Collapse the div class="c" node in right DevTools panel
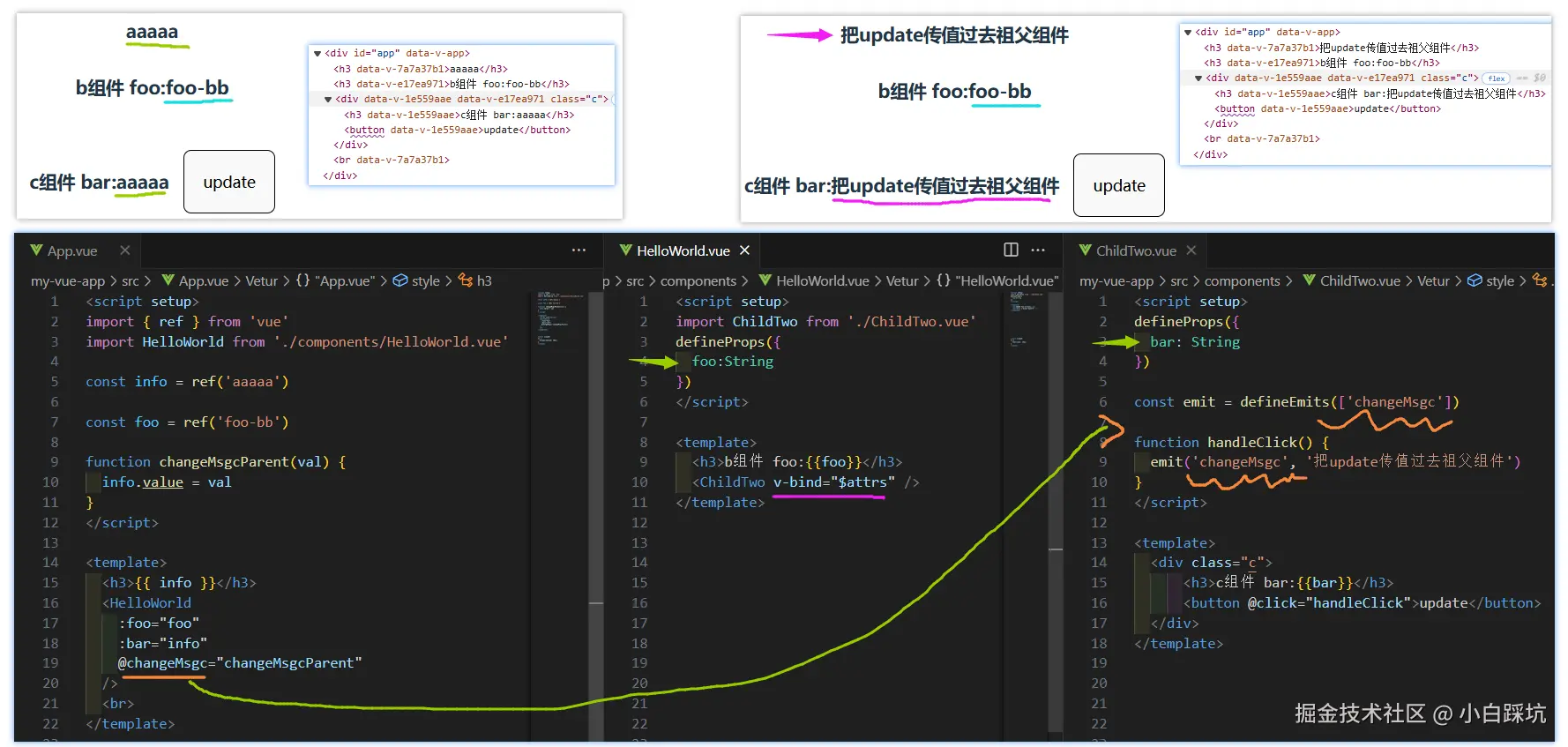This screenshot has width=1568, height=747. (x=1198, y=78)
